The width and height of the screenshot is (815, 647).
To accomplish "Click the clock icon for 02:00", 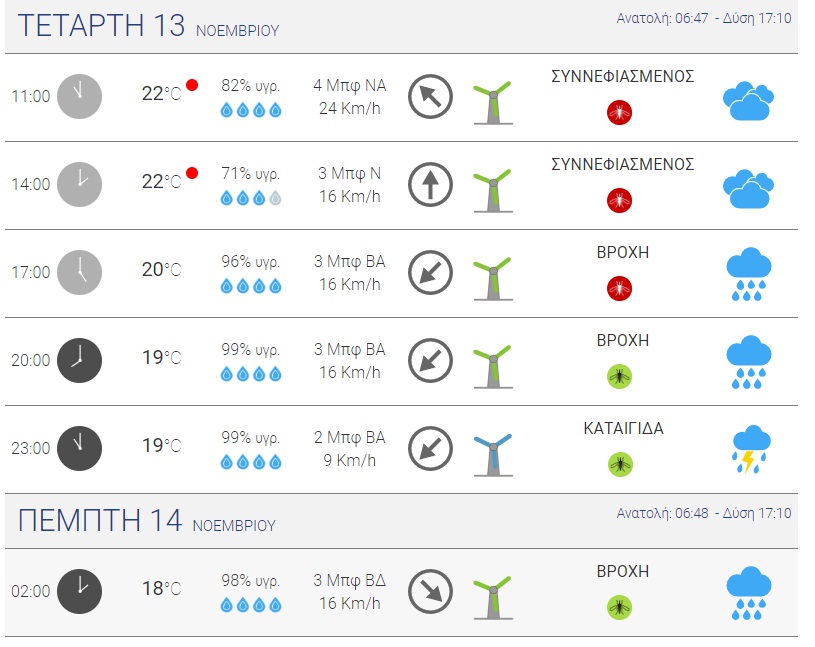I will coord(79,590).
